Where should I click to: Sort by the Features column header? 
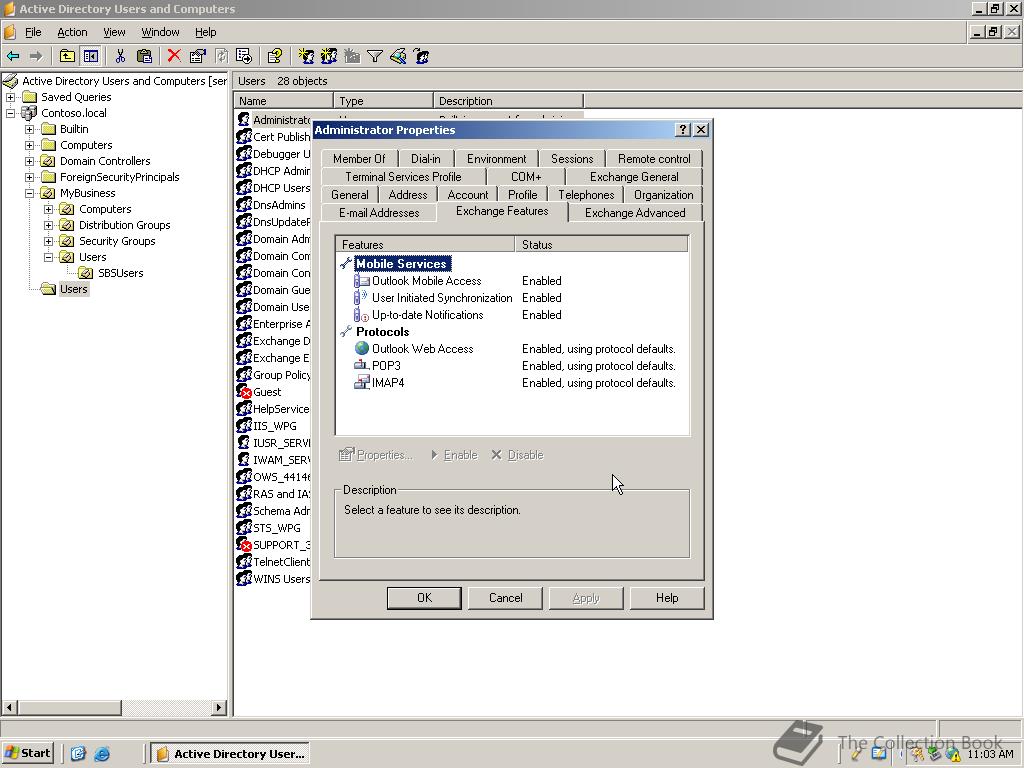click(425, 245)
